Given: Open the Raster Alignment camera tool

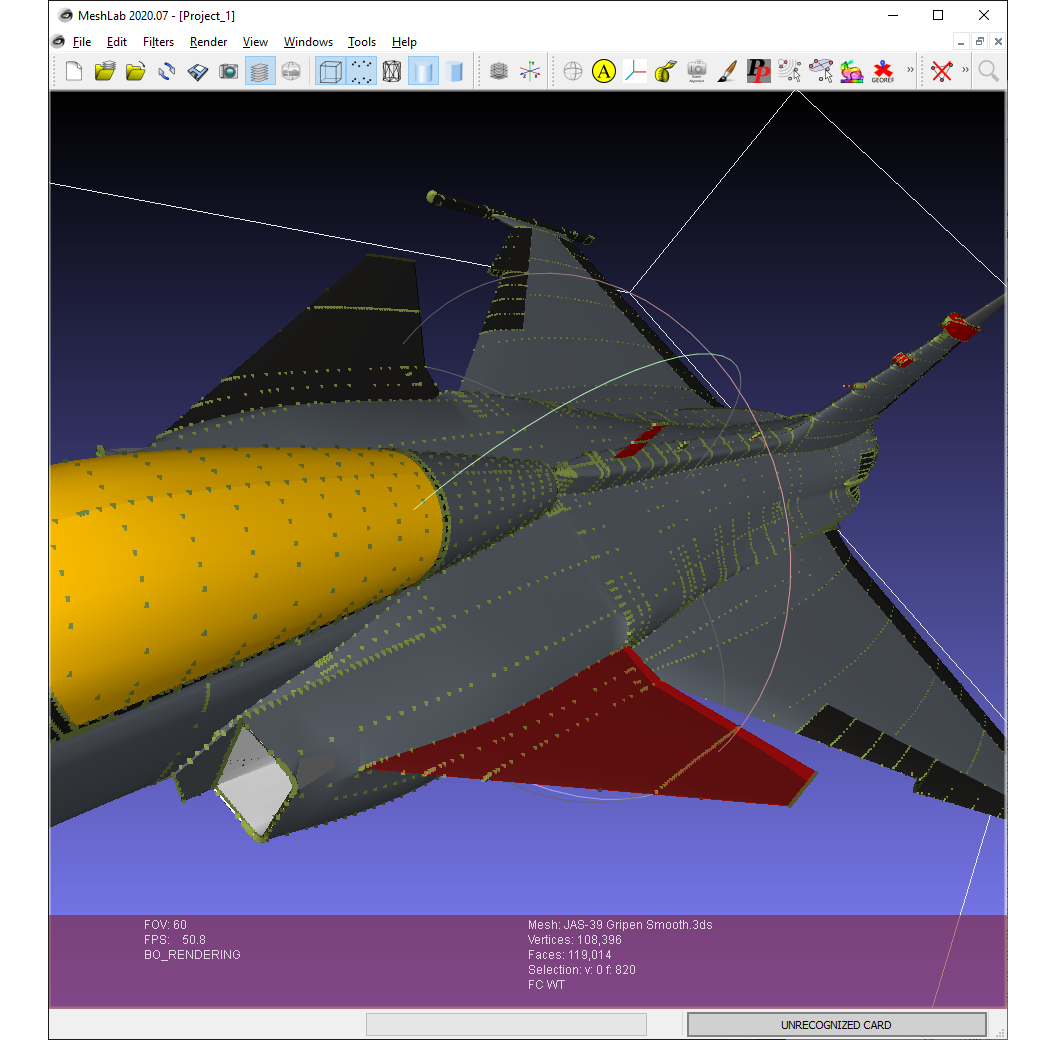Looking at the screenshot, I should [x=697, y=71].
